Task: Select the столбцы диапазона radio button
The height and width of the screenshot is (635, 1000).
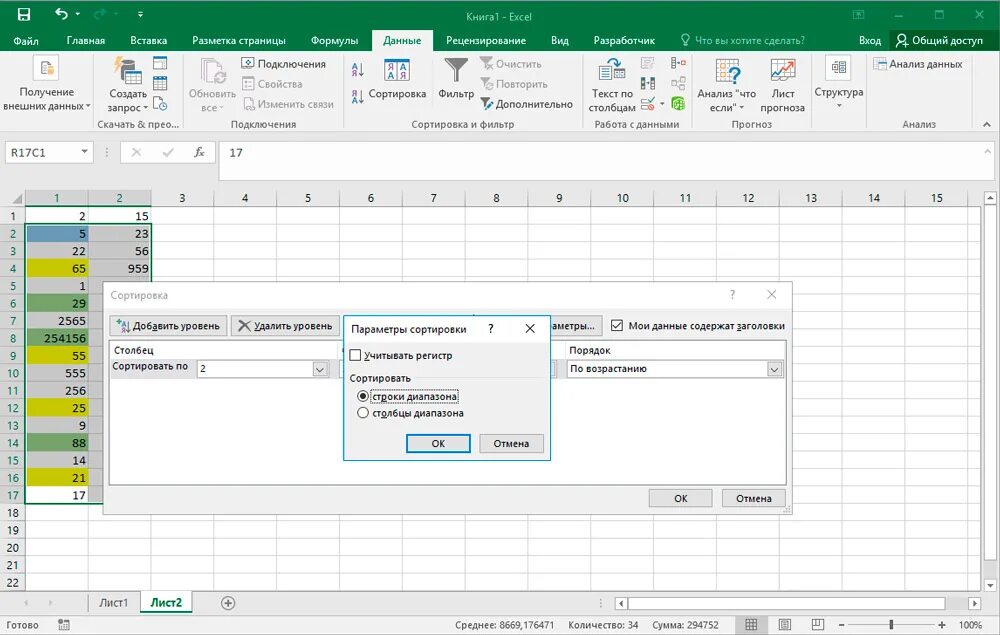Action: (363, 413)
